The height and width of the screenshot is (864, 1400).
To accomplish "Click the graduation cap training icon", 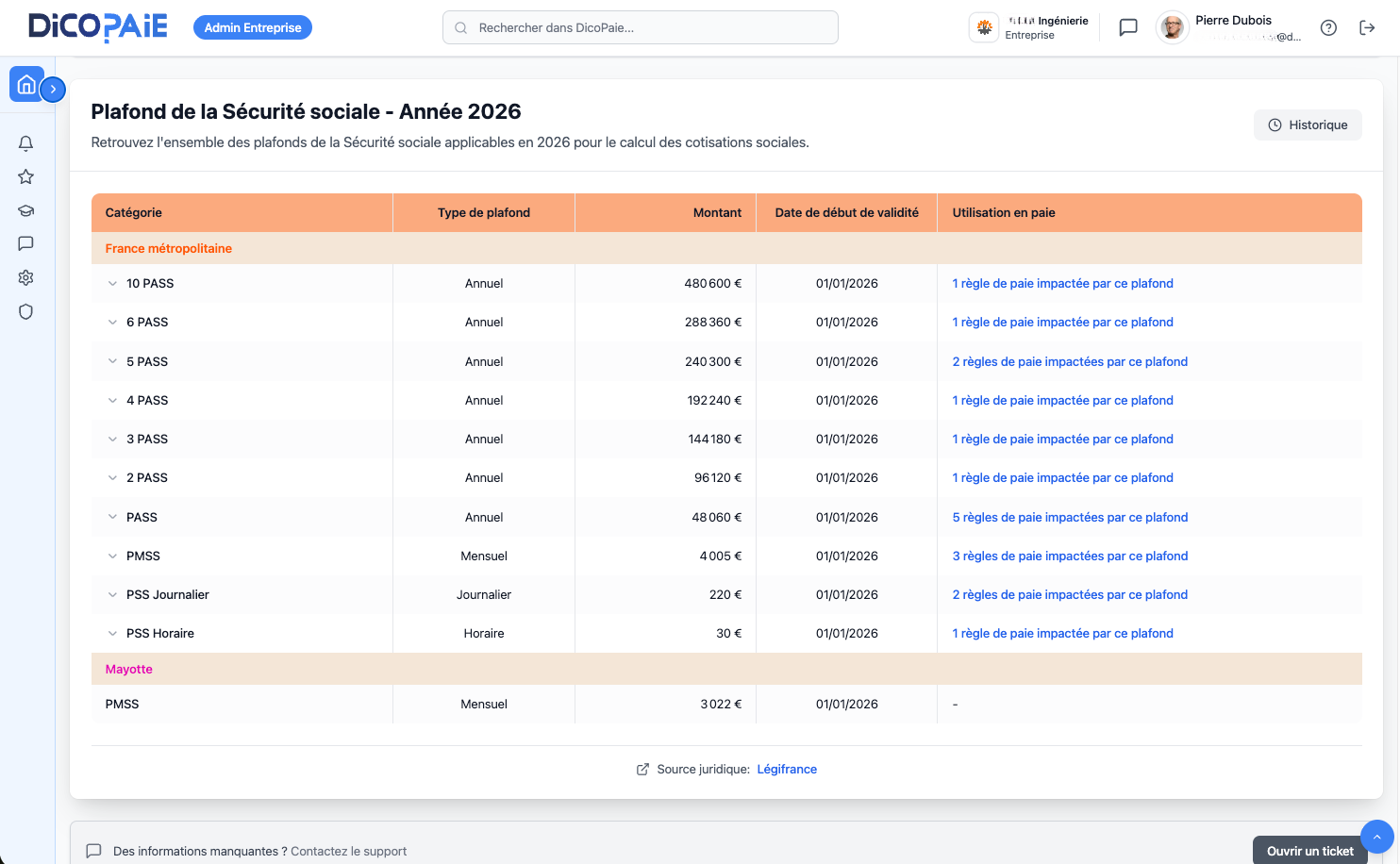I will 26,210.
